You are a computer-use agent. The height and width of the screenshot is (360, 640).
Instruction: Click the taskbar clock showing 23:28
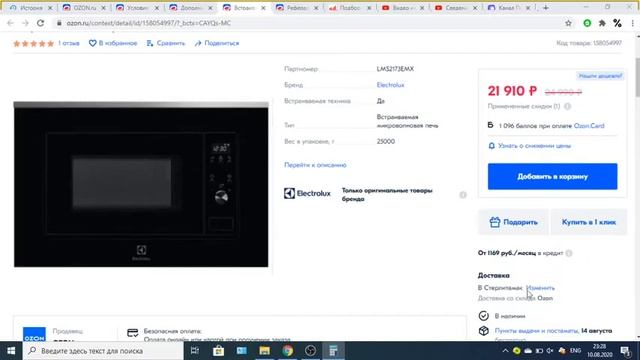click(599, 351)
